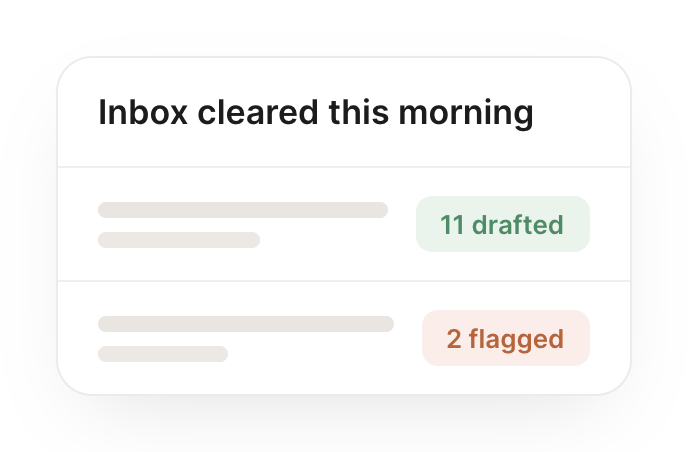Click the word "flagged" in the red badge
688x452 pixels.
pos(516,340)
